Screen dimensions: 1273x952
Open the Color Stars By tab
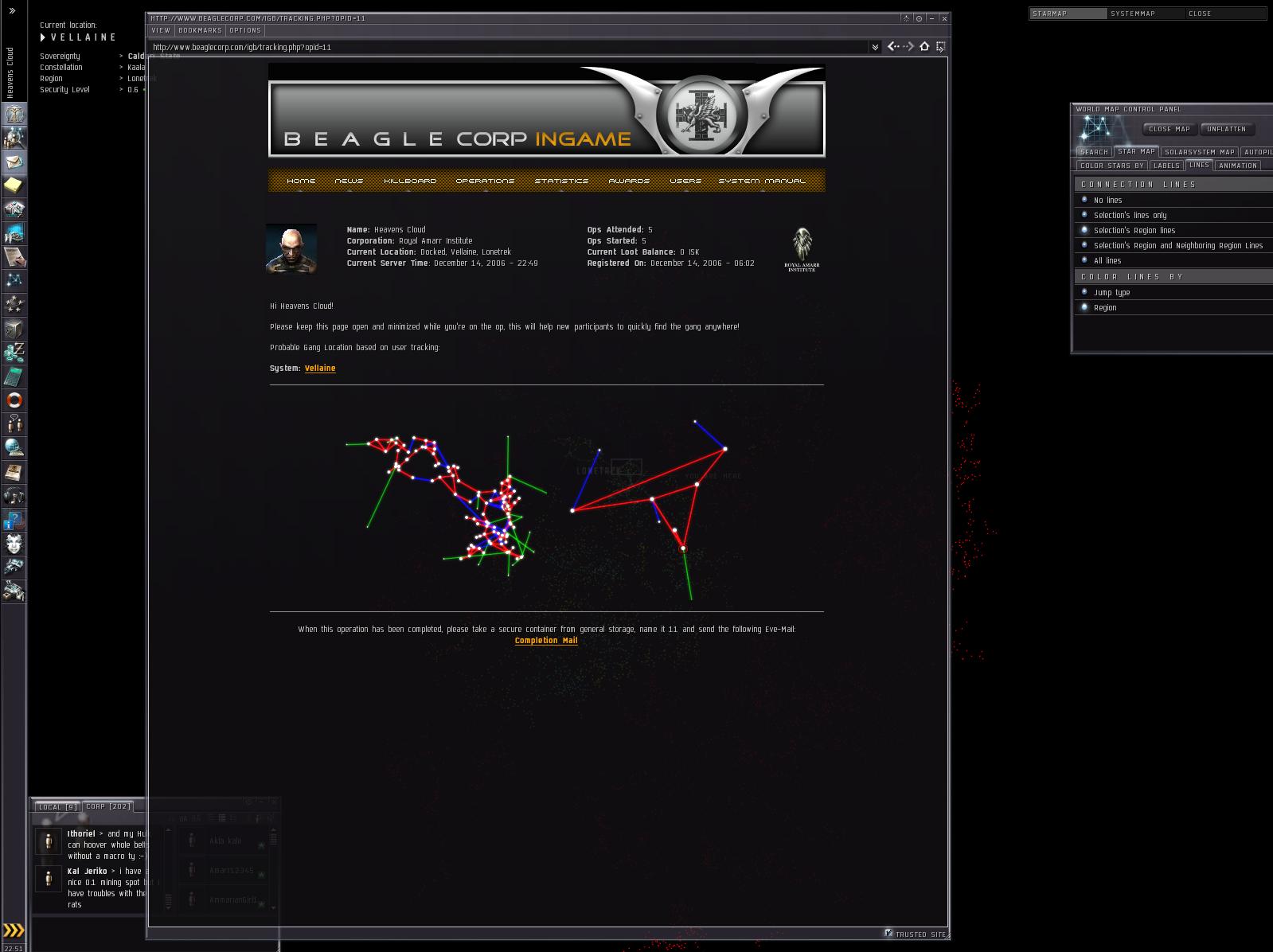(x=1111, y=166)
